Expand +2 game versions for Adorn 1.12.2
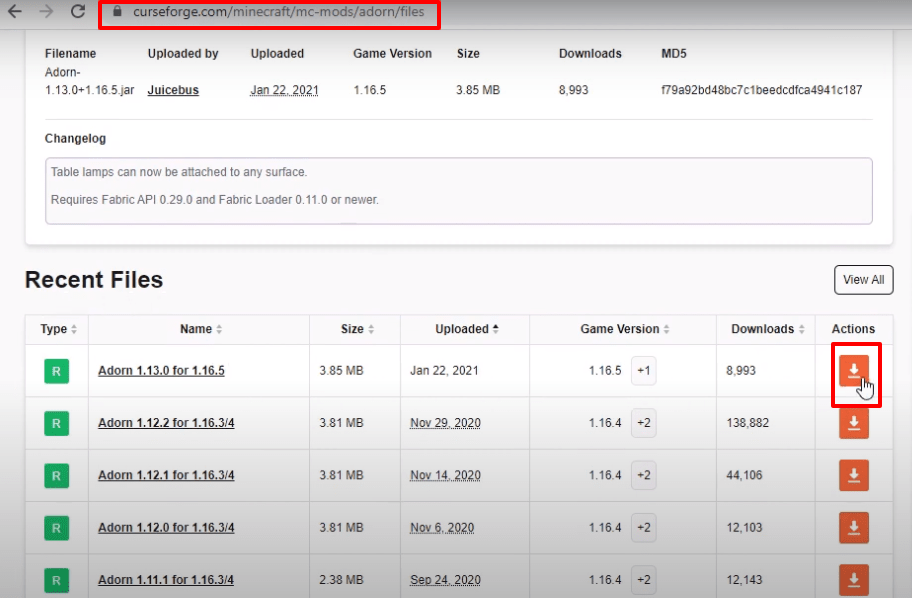 644,423
